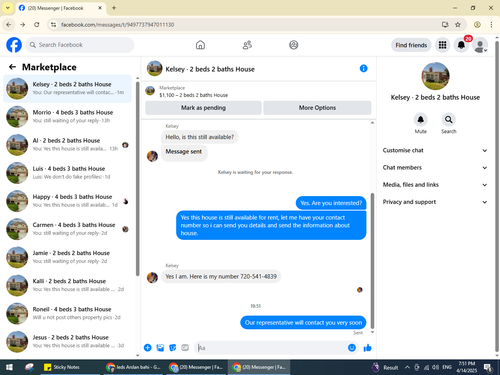Click the message with number 720-541-4839
Viewport: 500px width, 375px height.
point(221,276)
